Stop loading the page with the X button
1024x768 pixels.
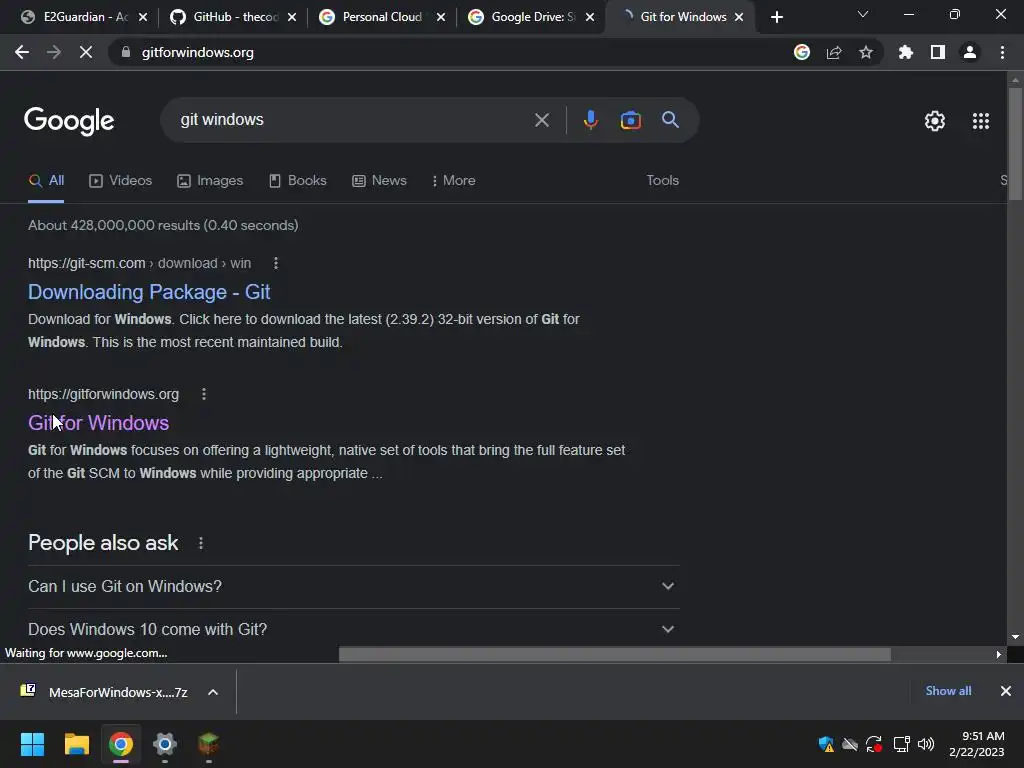86,52
